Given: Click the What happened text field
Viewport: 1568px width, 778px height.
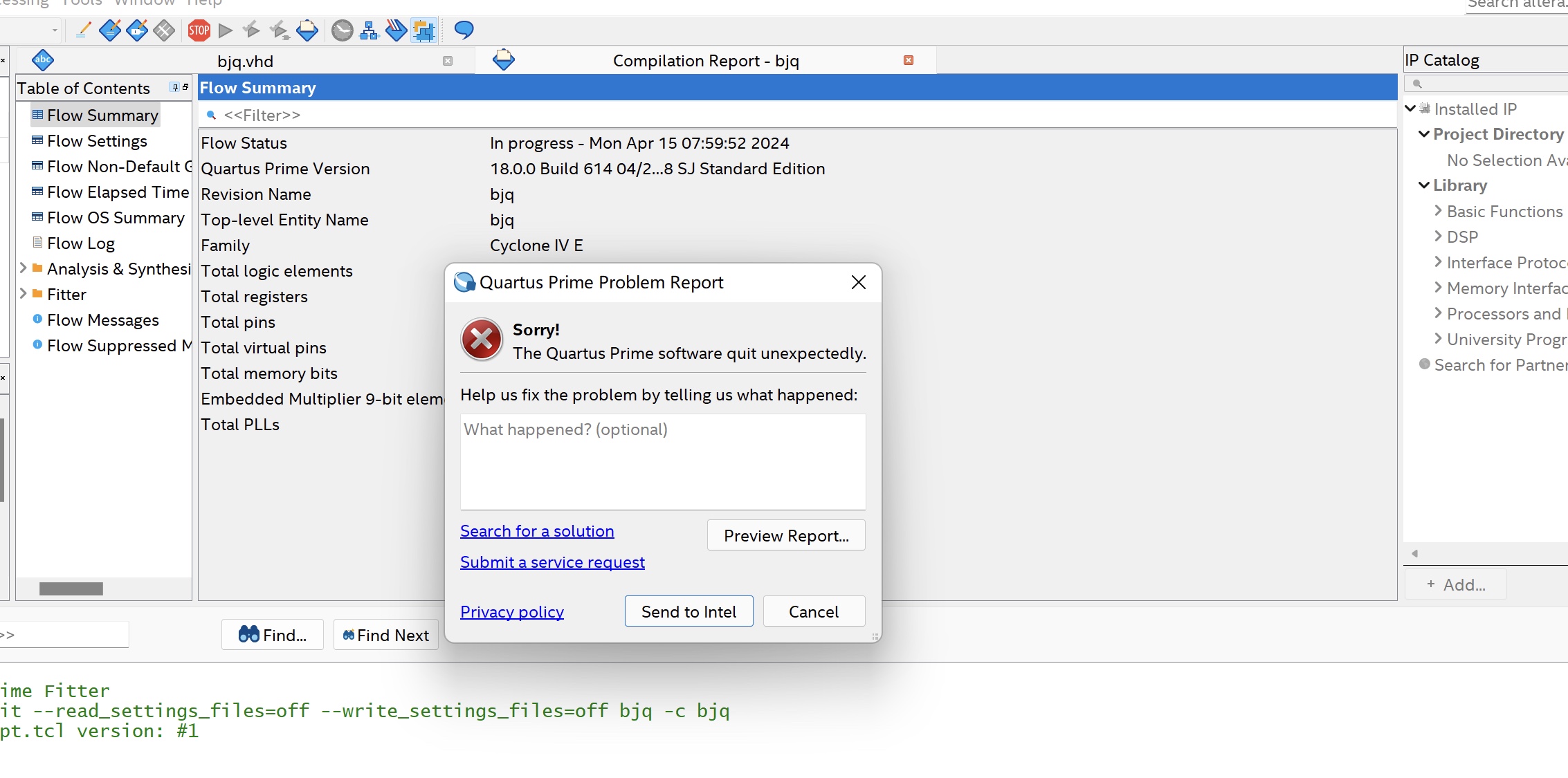Looking at the screenshot, I should click(662, 462).
